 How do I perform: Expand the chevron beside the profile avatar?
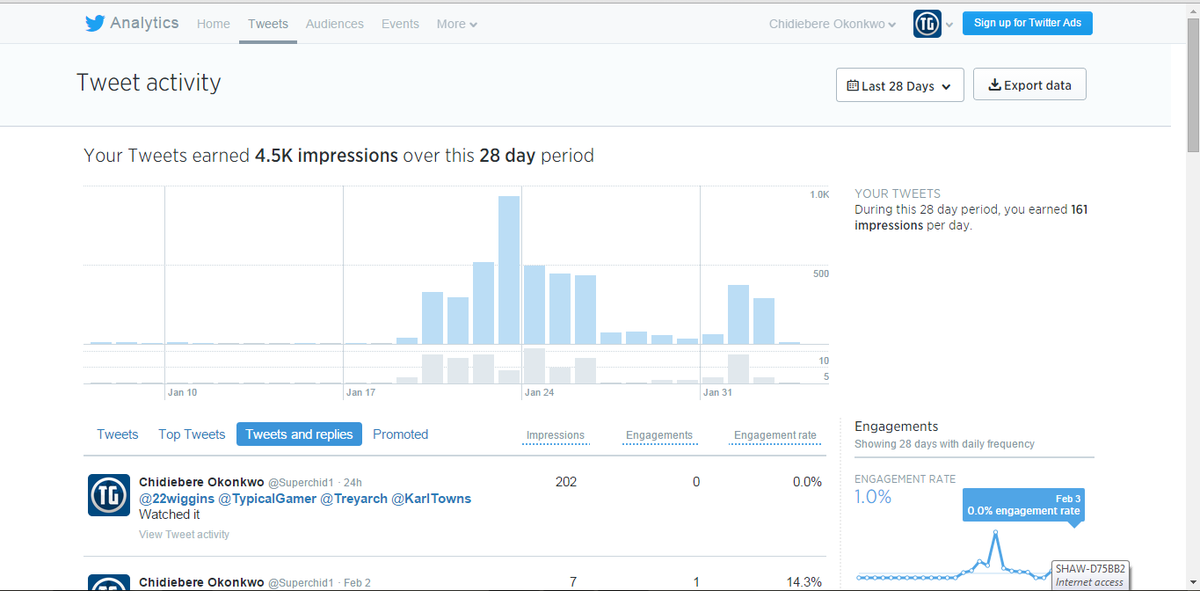pyautogui.click(x=949, y=24)
